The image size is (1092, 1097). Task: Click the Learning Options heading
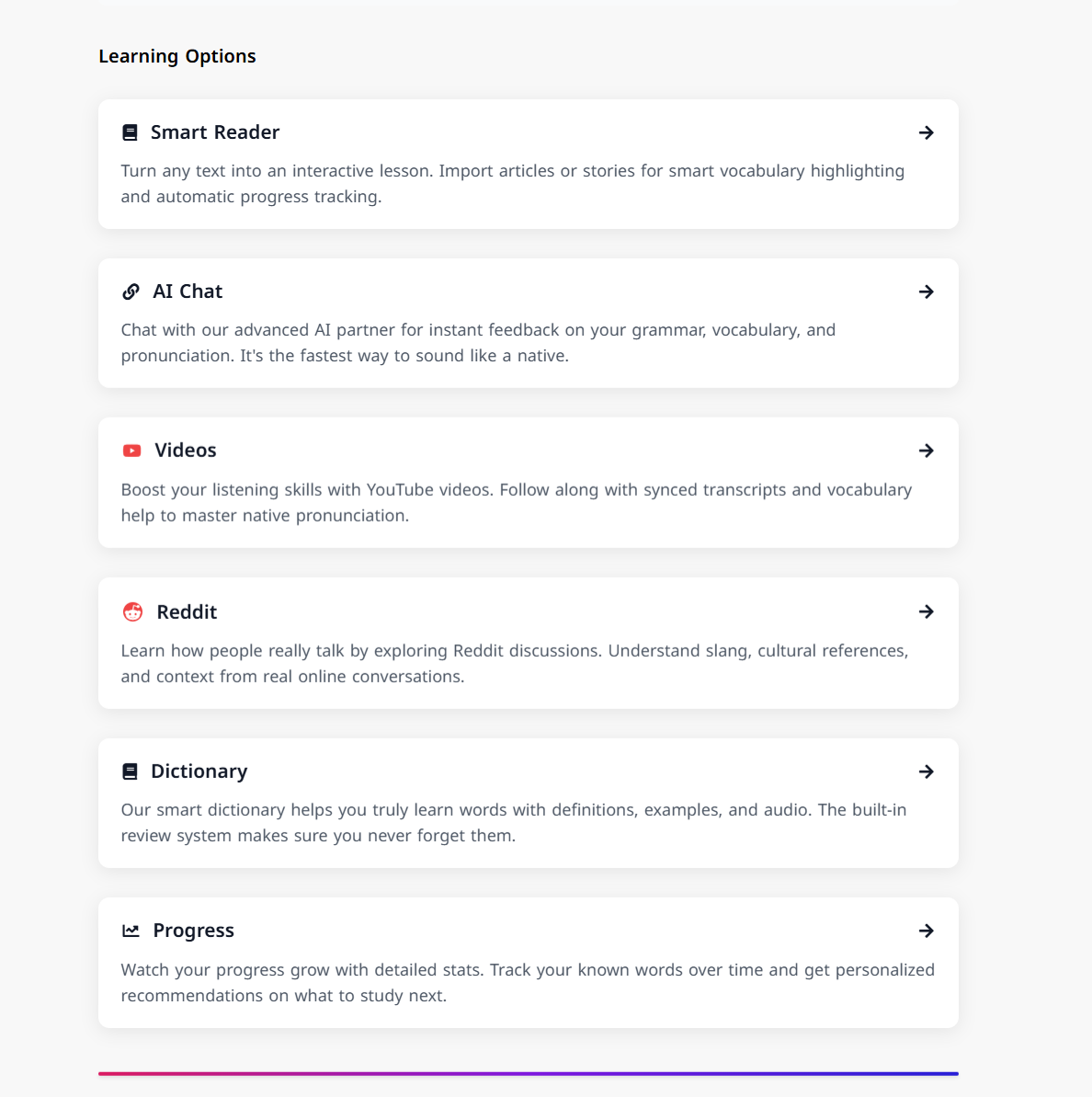tap(177, 56)
